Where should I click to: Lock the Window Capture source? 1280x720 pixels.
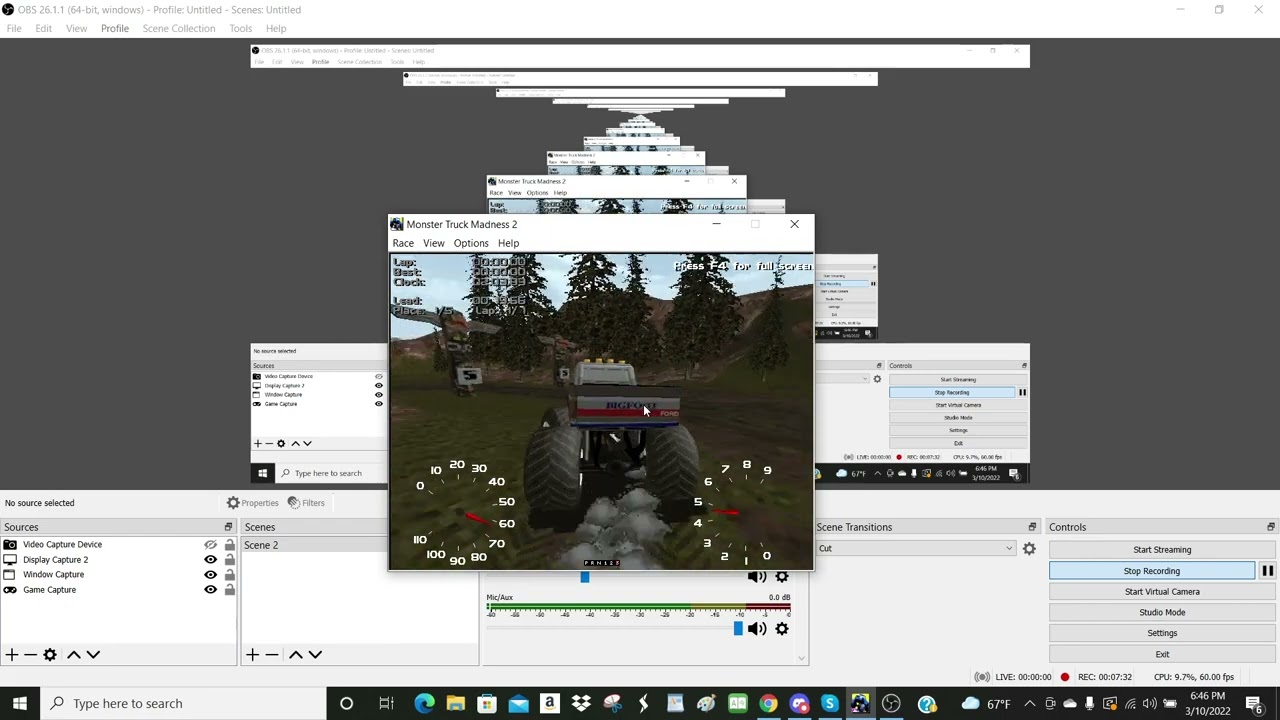229,575
